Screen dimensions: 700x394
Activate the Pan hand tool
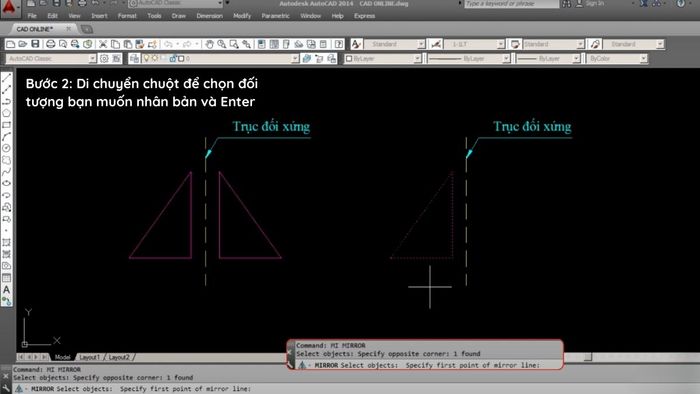209,44
